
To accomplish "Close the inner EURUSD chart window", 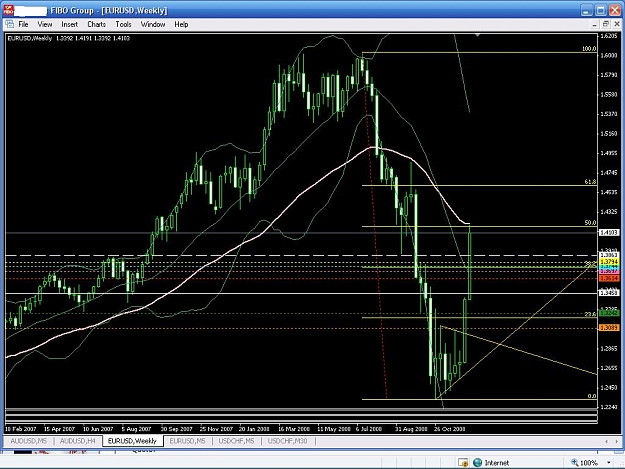I will point(617,24).
